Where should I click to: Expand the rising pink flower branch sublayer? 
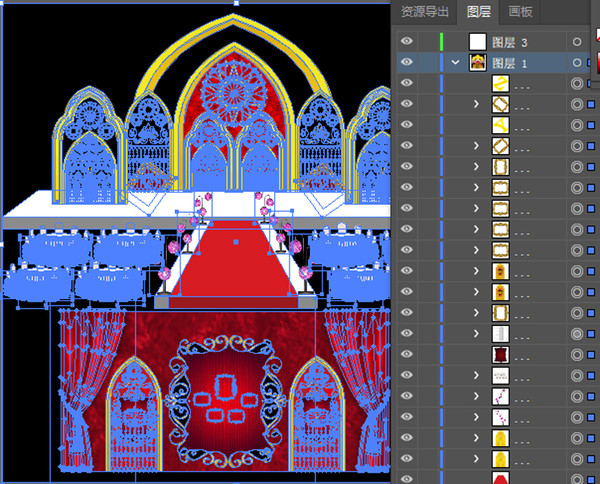(476, 396)
